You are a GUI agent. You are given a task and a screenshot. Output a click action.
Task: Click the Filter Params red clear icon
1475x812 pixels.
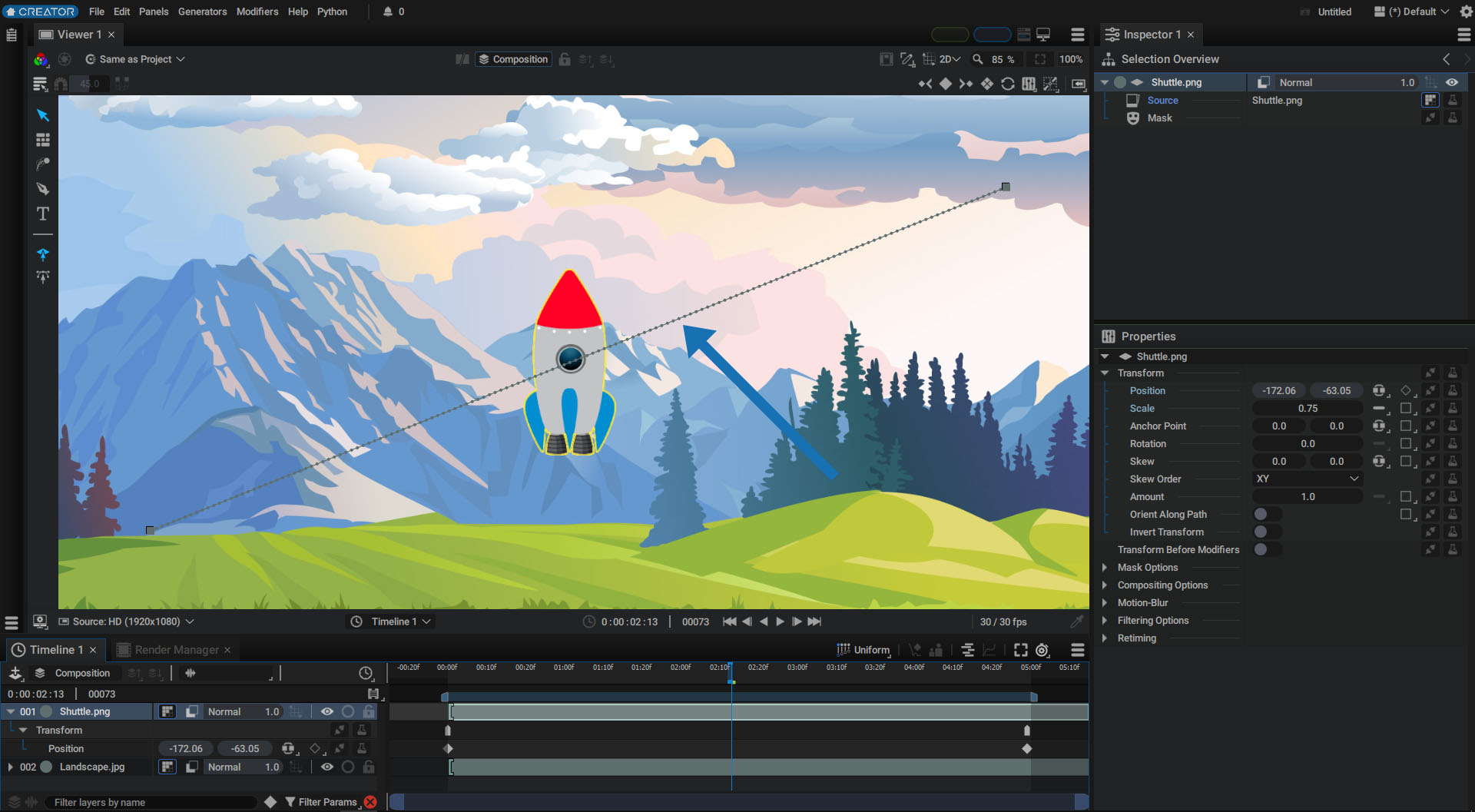point(370,802)
